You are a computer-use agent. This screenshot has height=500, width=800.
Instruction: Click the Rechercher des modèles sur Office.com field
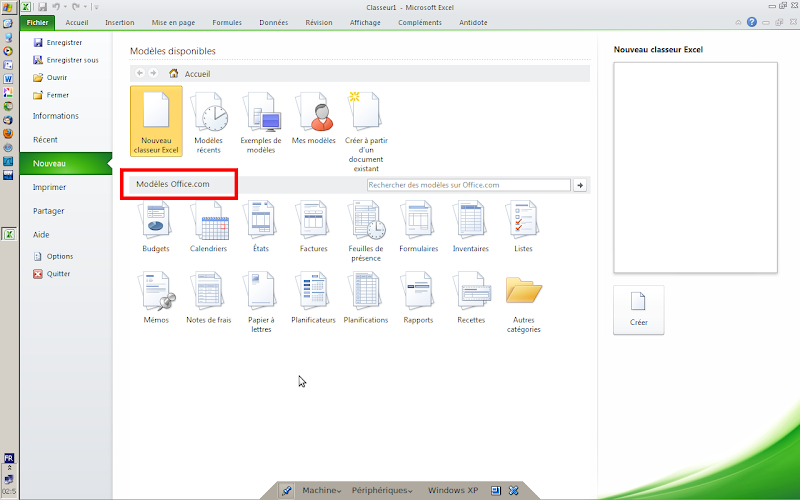[x=468, y=185]
